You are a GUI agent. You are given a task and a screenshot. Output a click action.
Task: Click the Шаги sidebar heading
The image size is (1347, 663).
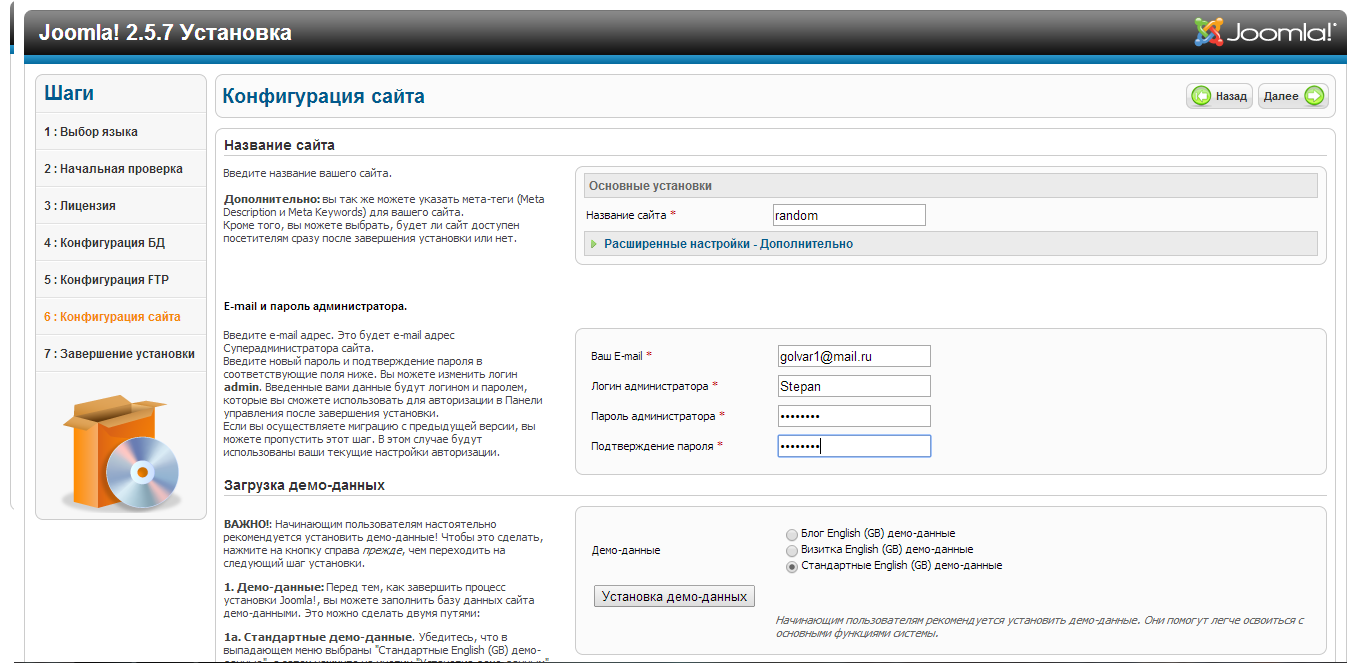(x=69, y=94)
